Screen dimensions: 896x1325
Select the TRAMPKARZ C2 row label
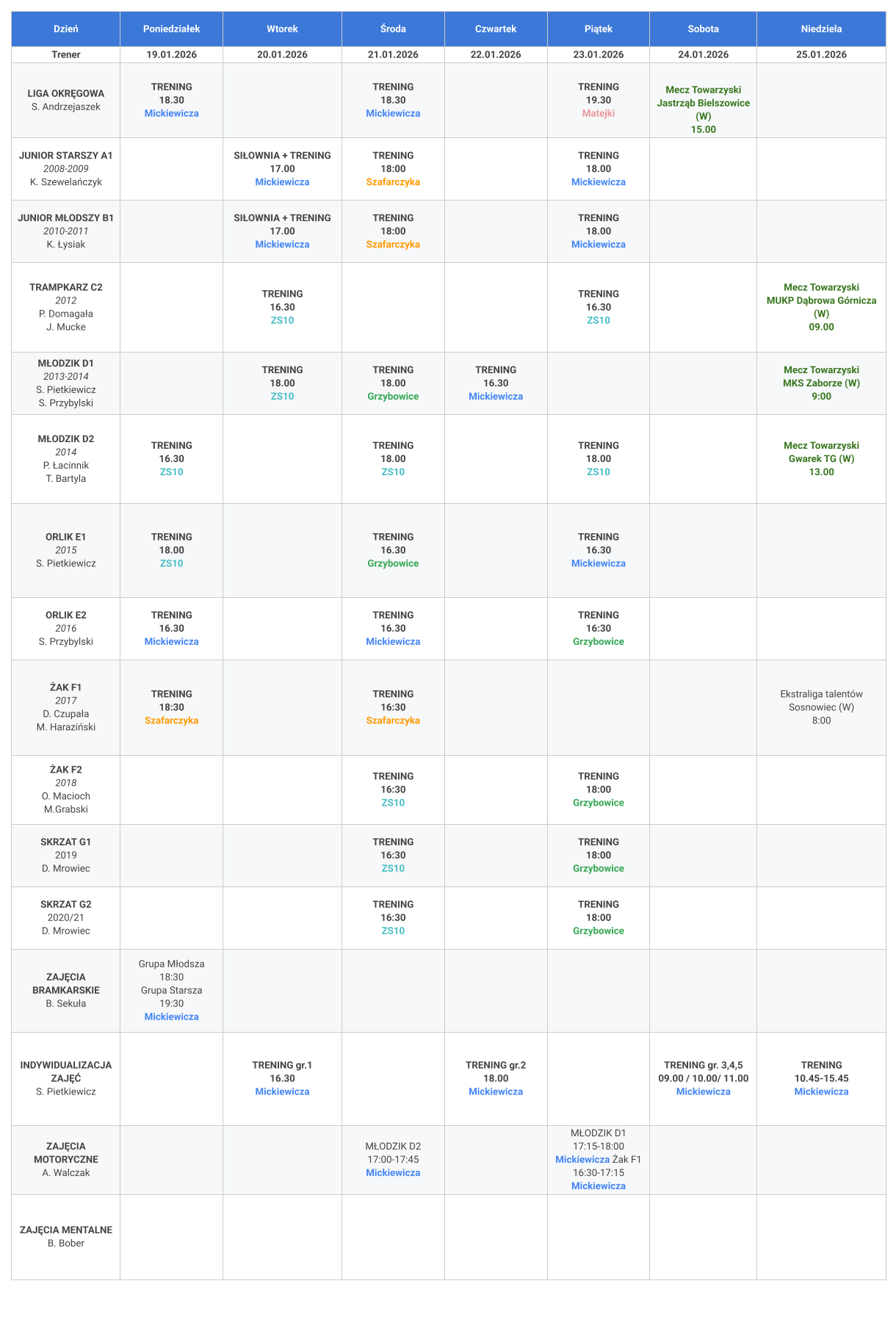click(x=66, y=306)
